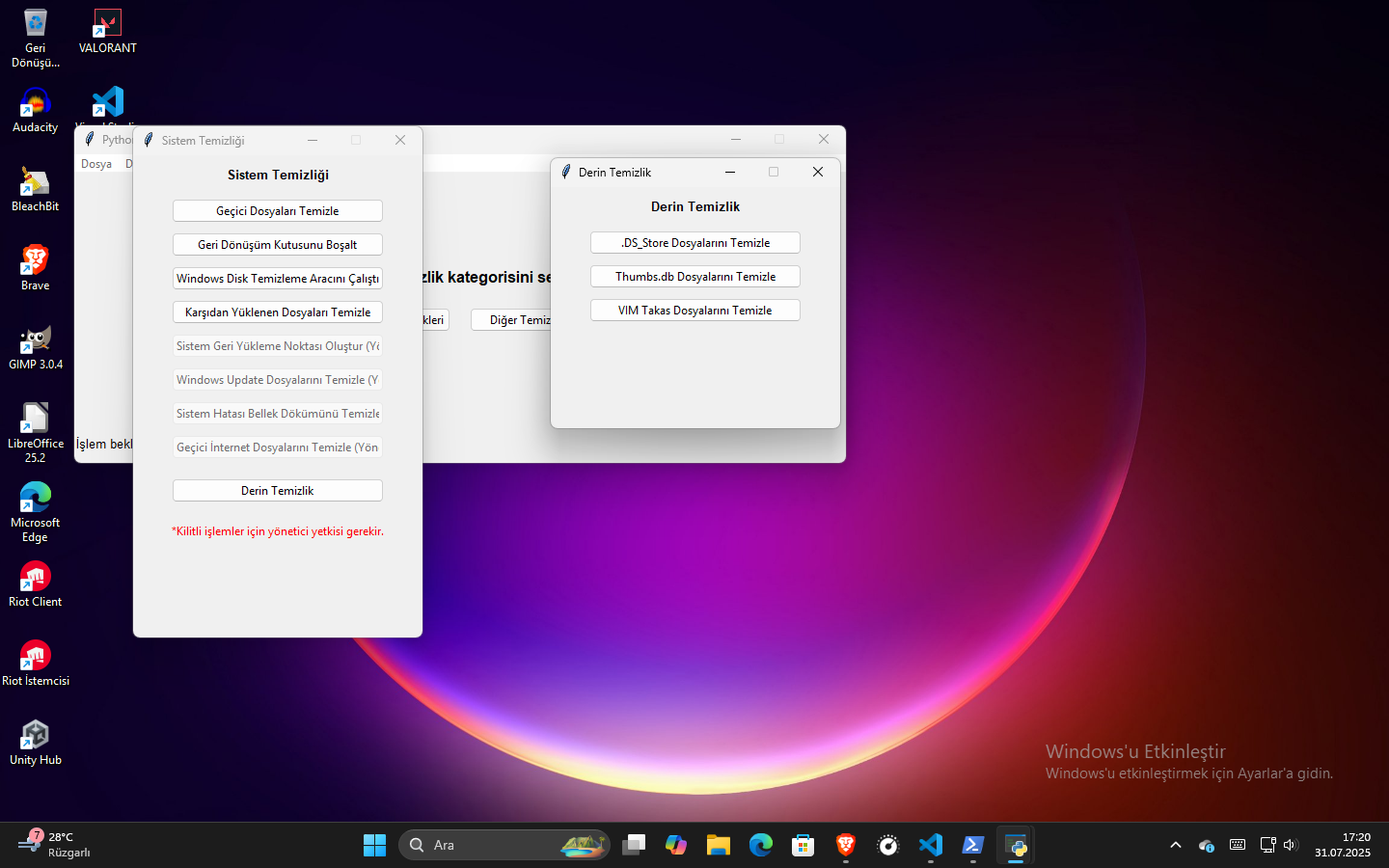The image size is (1389, 868).
Task: Switch to PowerShell on the taskbar
Action: [973, 846]
